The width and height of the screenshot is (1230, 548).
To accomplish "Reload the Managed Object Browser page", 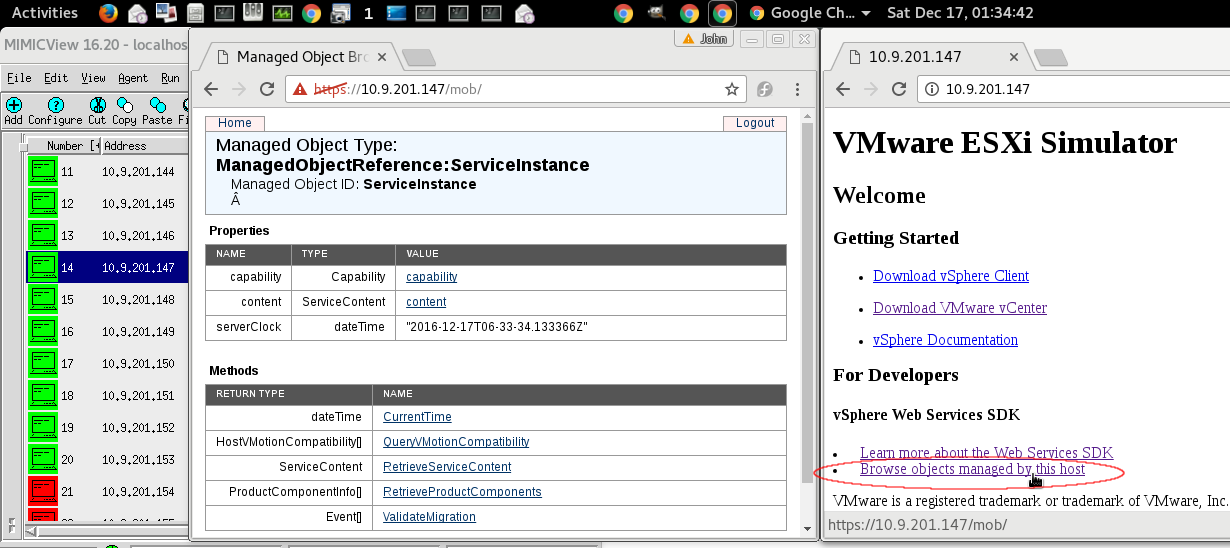I will (267, 89).
